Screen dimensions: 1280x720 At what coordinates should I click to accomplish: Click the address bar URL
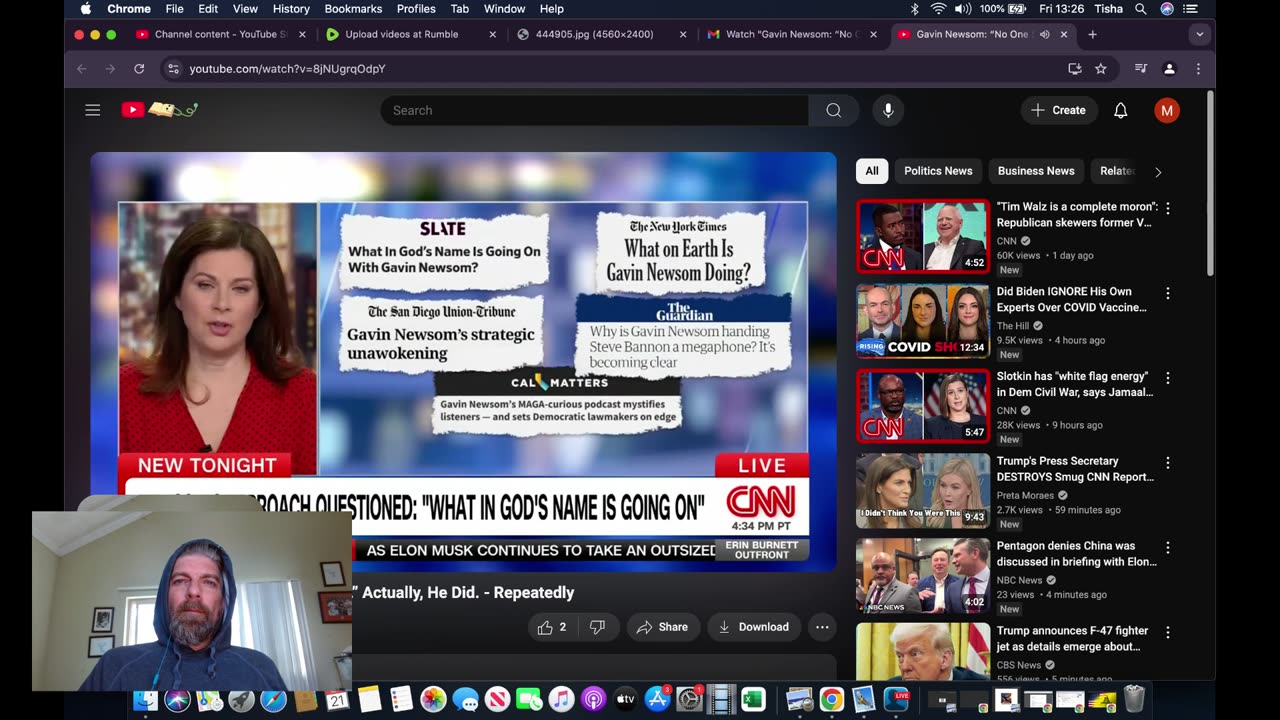[x=287, y=69]
